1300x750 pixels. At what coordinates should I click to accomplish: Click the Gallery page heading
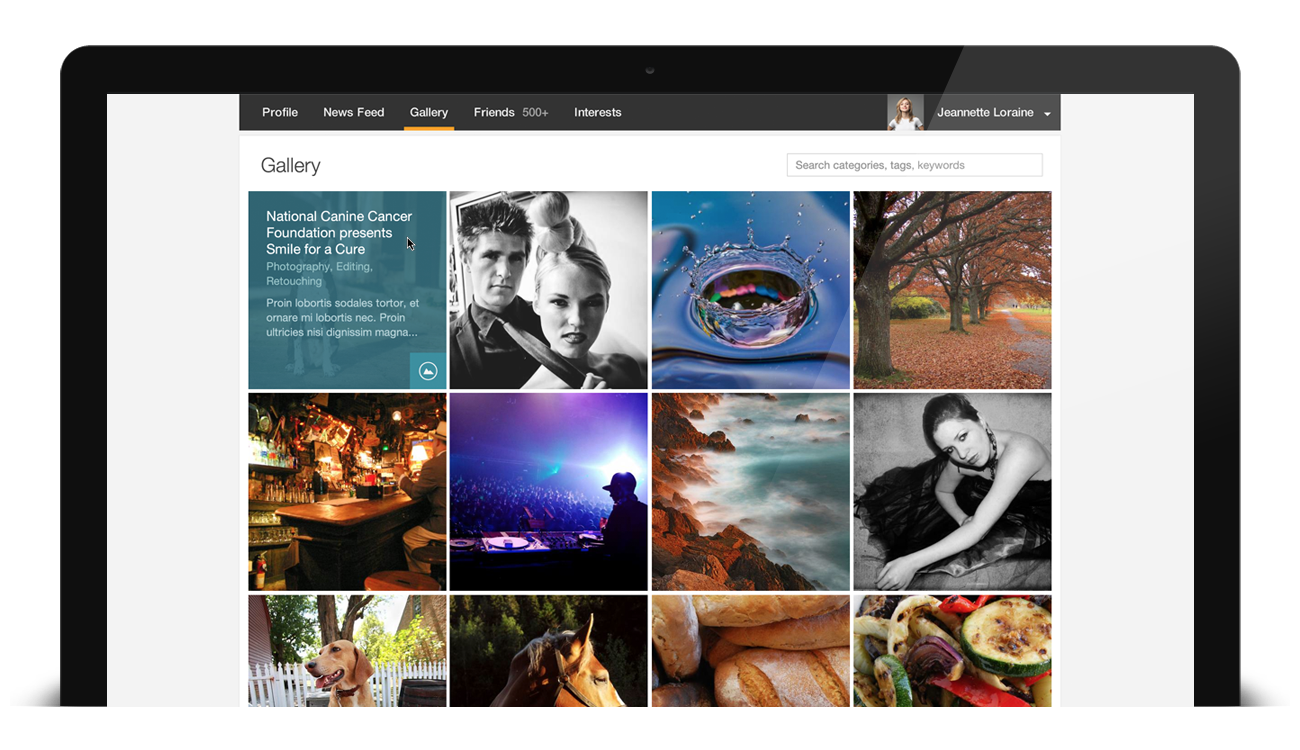pyautogui.click(x=290, y=166)
